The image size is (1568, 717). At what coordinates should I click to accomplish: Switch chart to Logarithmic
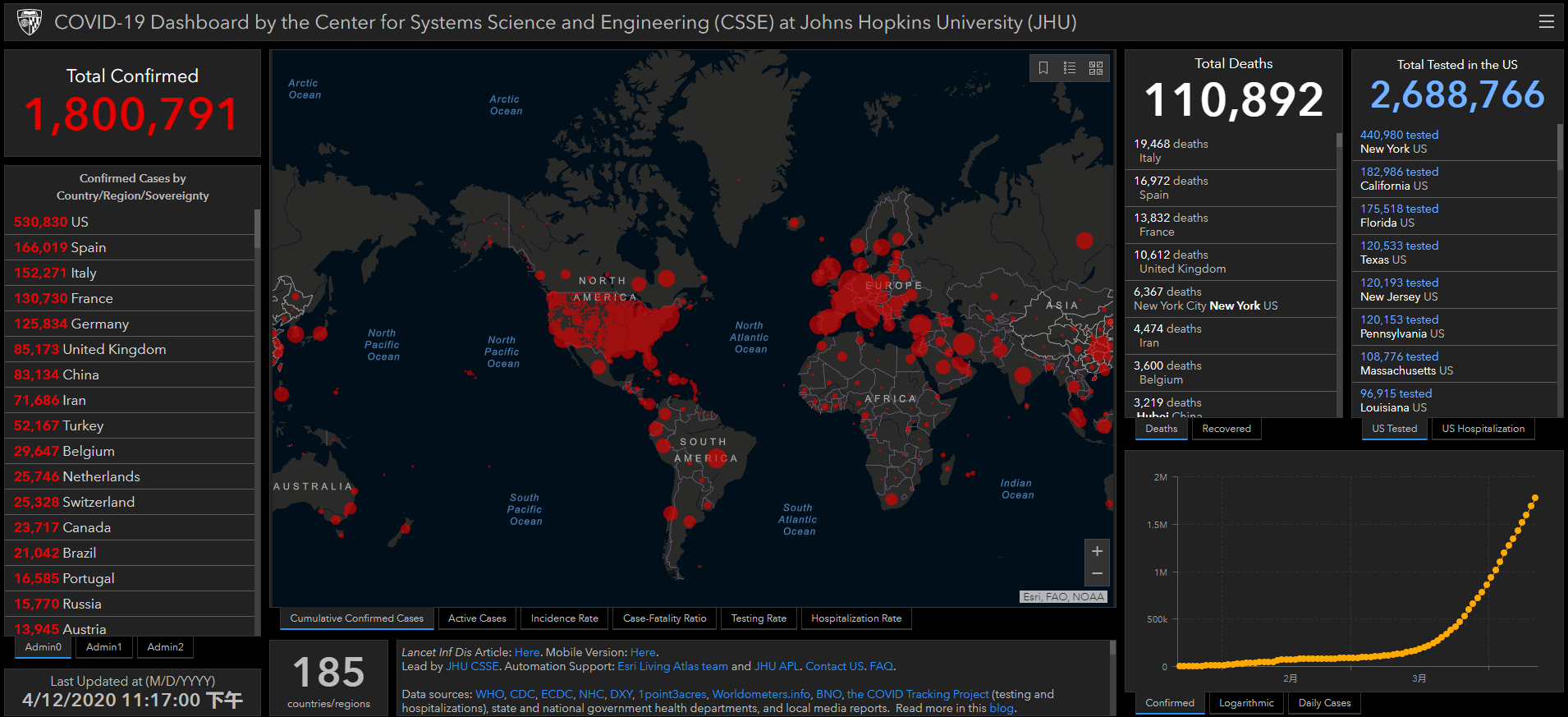(1246, 703)
